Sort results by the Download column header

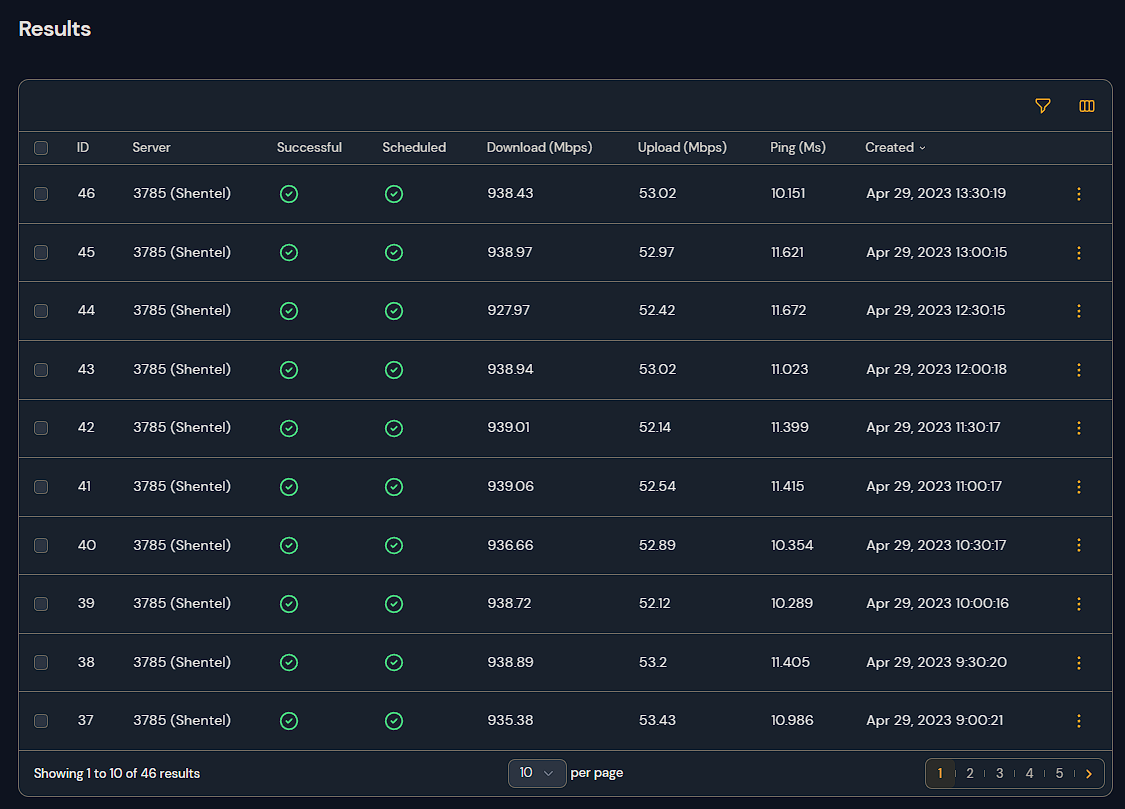click(x=539, y=147)
